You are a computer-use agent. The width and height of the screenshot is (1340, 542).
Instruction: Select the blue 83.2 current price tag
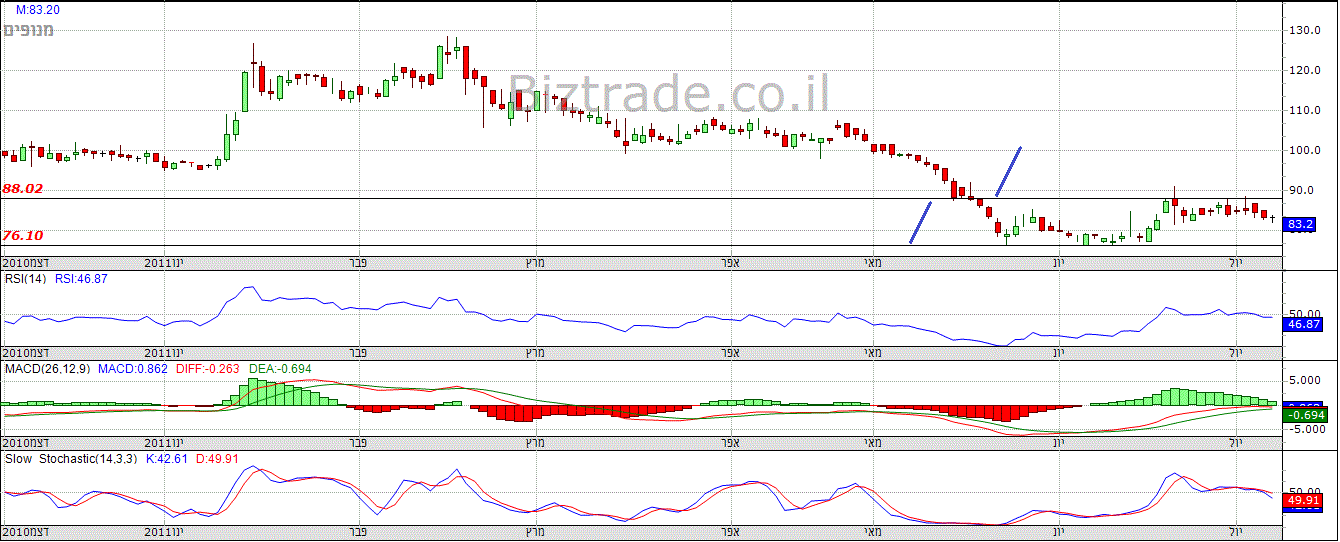pos(1300,225)
